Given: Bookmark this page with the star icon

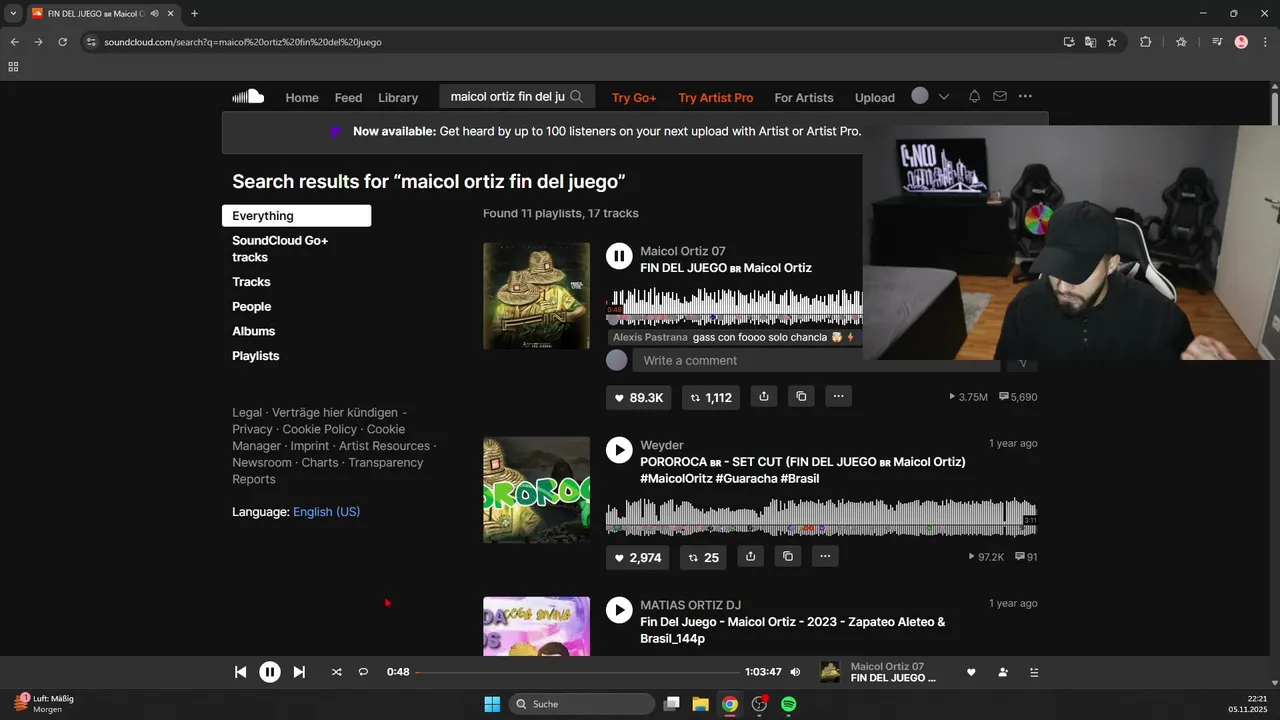Looking at the screenshot, I should (1112, 42).
